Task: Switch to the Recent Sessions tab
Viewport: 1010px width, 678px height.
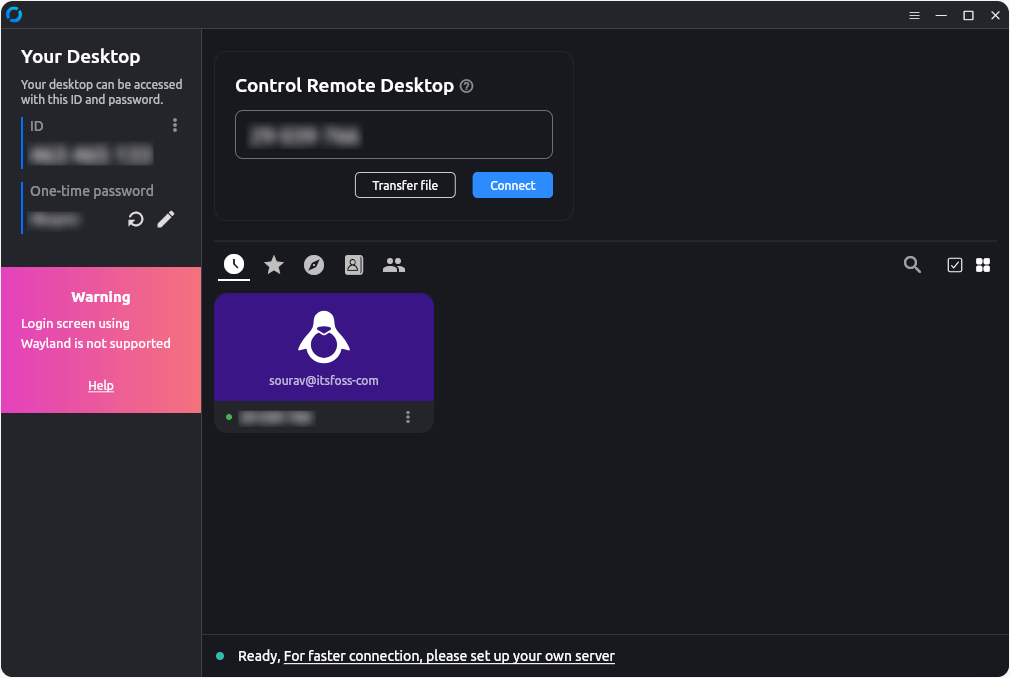Action: point(233,264)
